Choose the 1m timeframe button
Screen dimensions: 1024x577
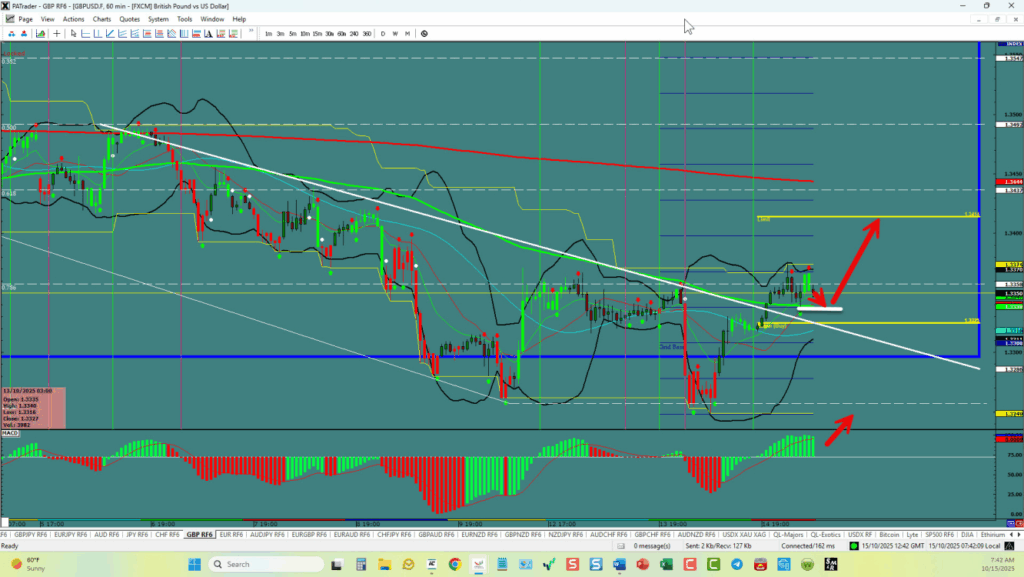tap(268, 33)
